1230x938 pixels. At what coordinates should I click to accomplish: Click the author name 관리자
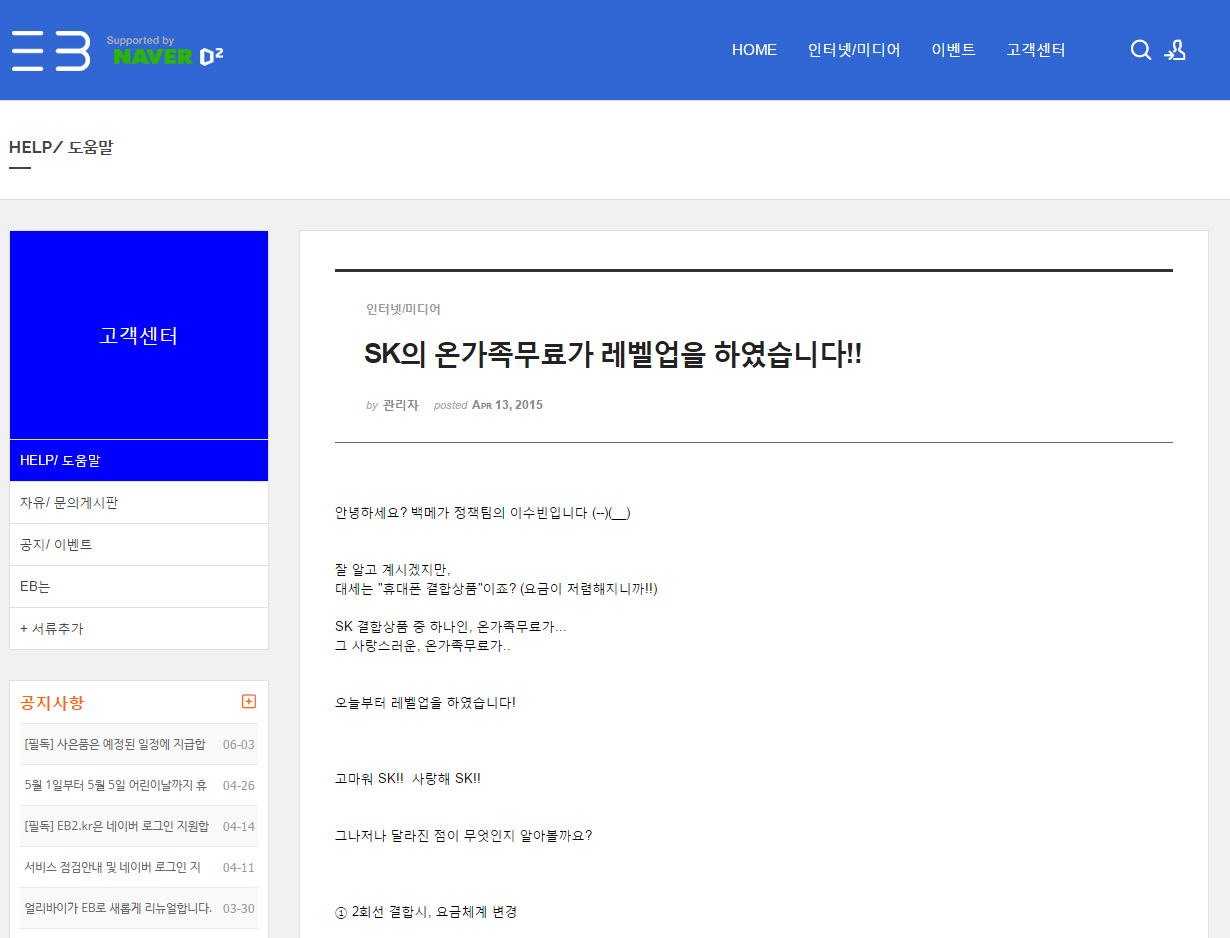[400, 406]
